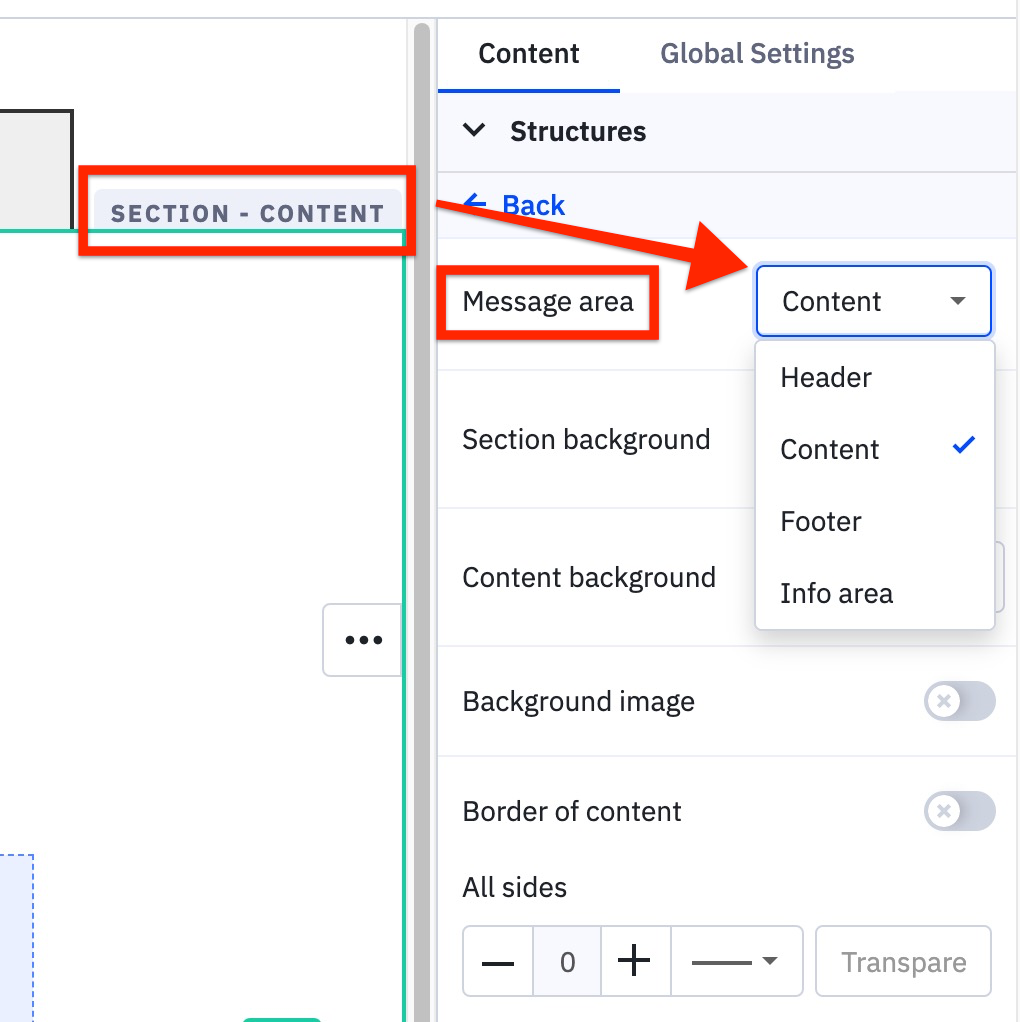Image resolution: width=1020 pixels, height=1022 pixels.
Task: Open the Message area dropdown
Action: pyautogui.click(x=873, y=301)
